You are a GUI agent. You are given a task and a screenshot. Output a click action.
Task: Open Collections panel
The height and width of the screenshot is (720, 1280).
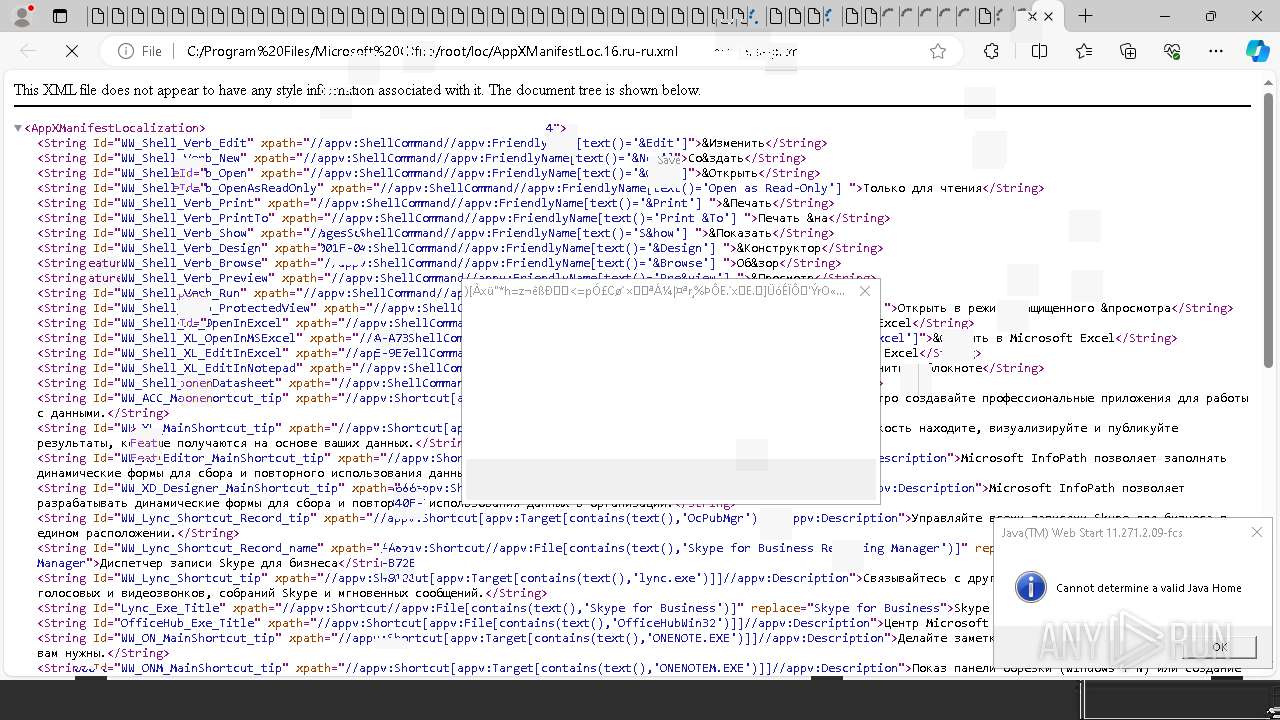1128,51
